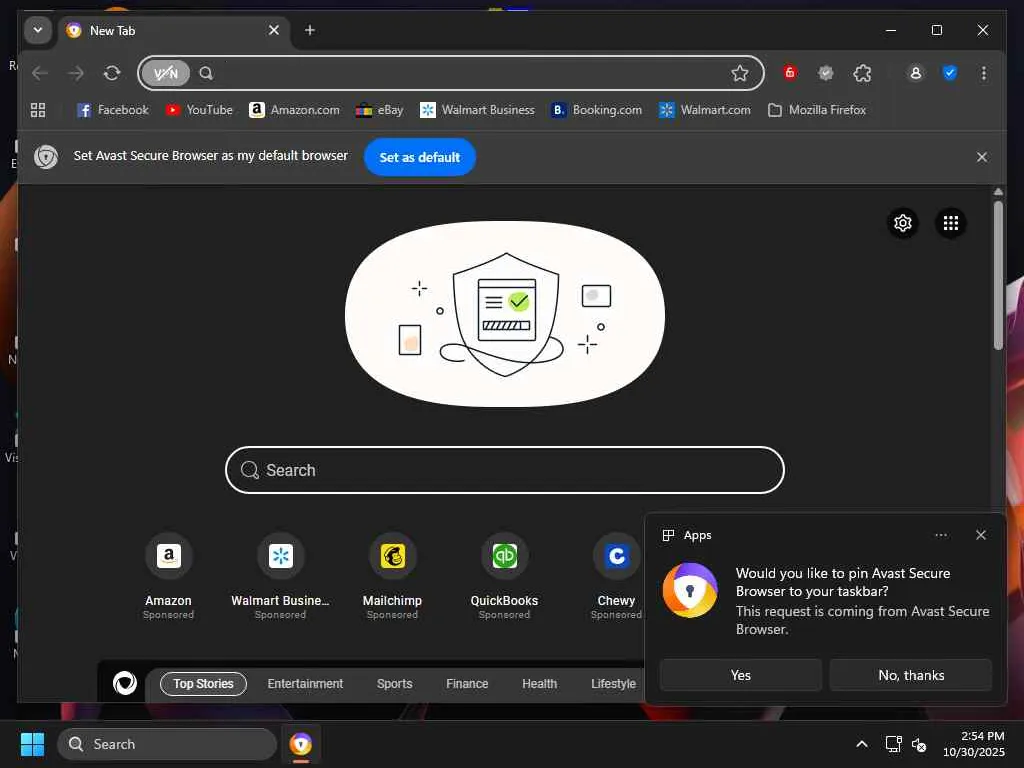The height and width of the screenshot is (768, 1024).
Task: Open the Walmart Business sponsored shortcut
Action: 280,577
